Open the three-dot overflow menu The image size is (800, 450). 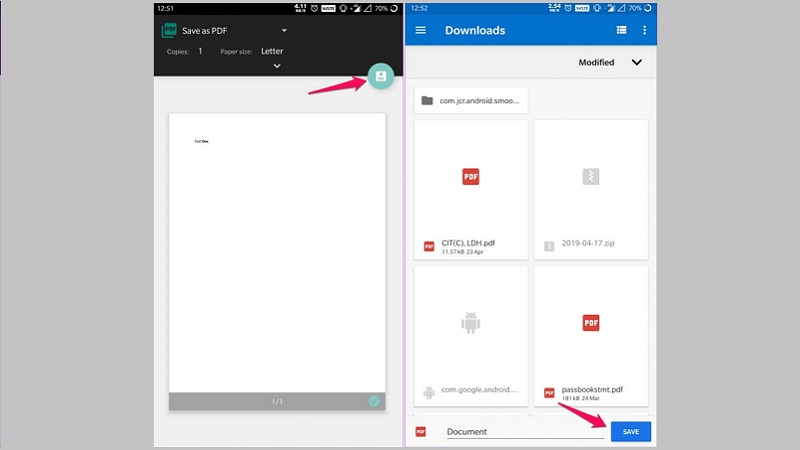[645, 30]
